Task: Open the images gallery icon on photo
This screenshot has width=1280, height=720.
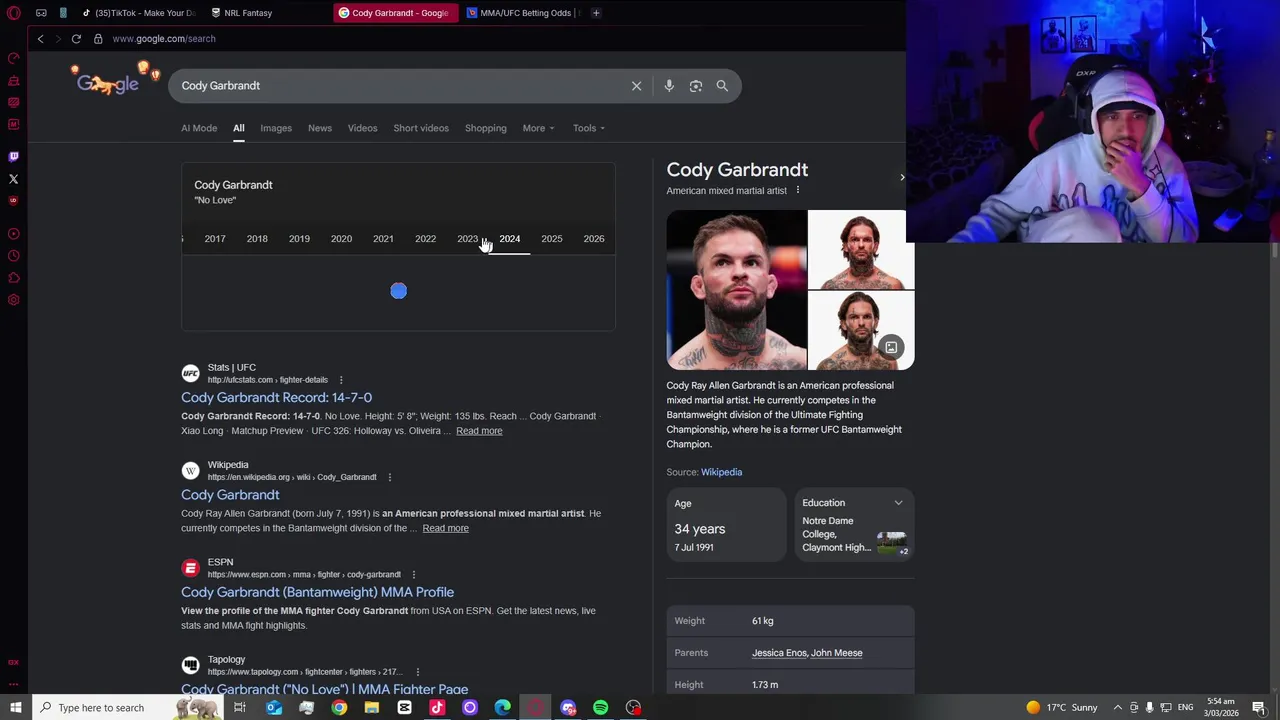Action: pyautogui.click(x=891, y=347)
